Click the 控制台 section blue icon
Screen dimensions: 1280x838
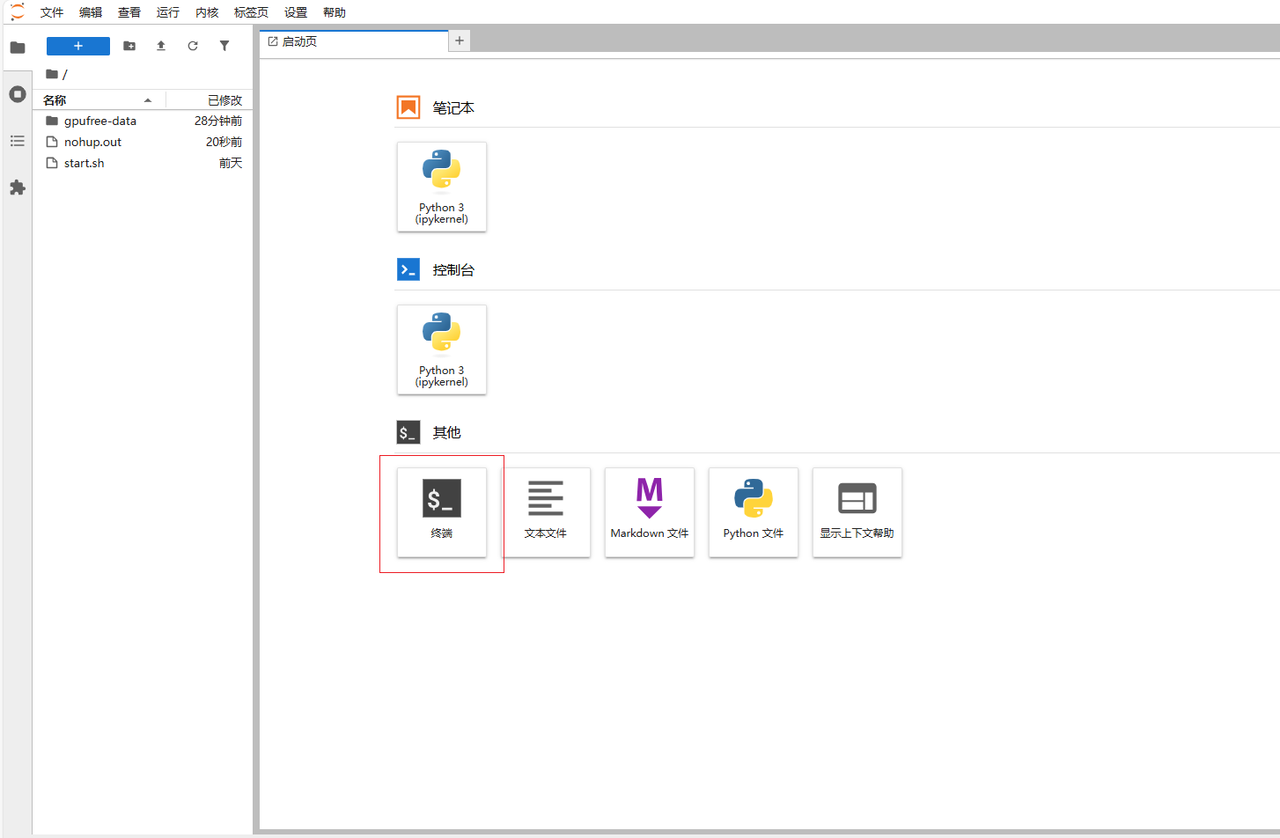click(x=408, y=270)
